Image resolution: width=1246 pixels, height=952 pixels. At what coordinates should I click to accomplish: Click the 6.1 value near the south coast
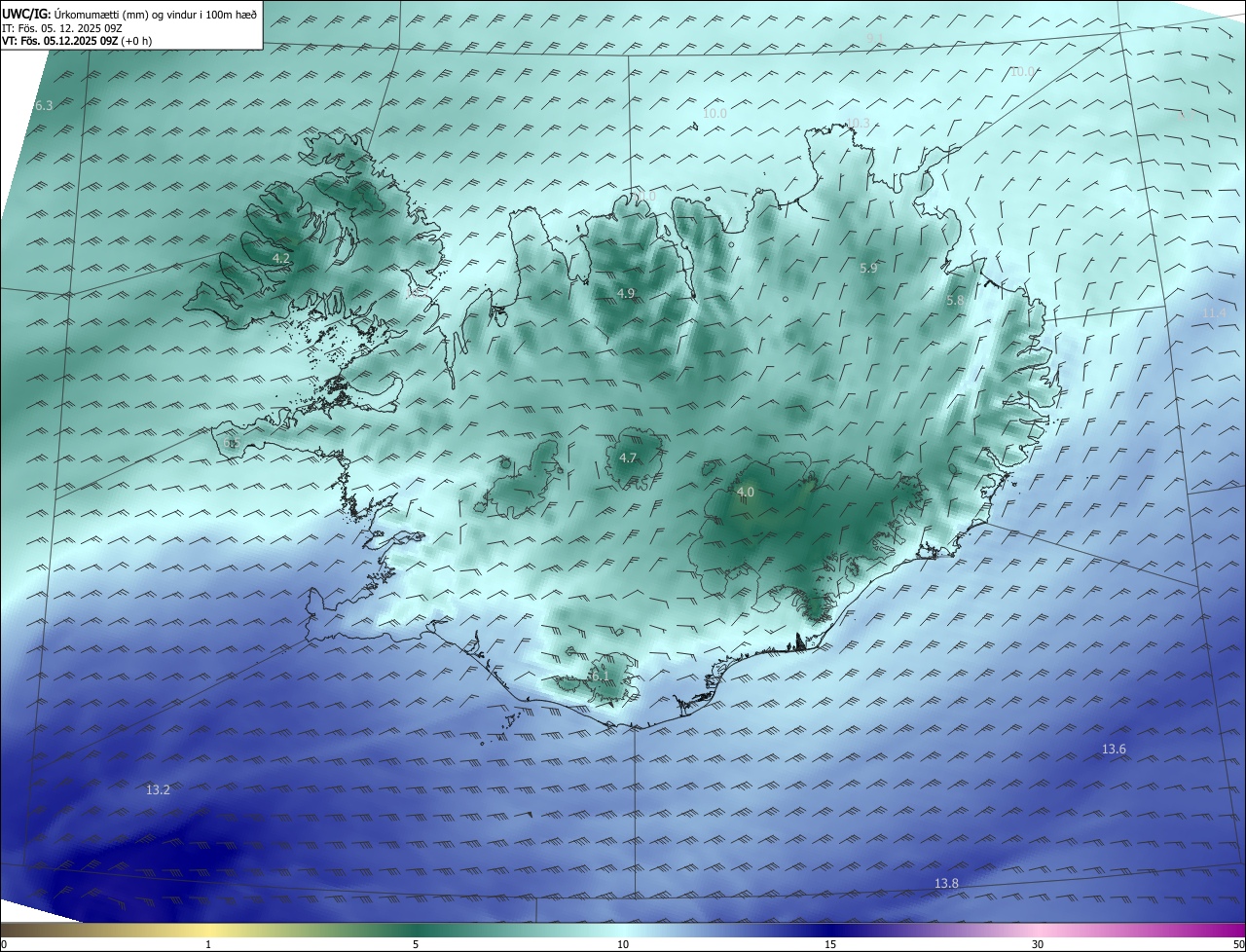tap(599, 675)
